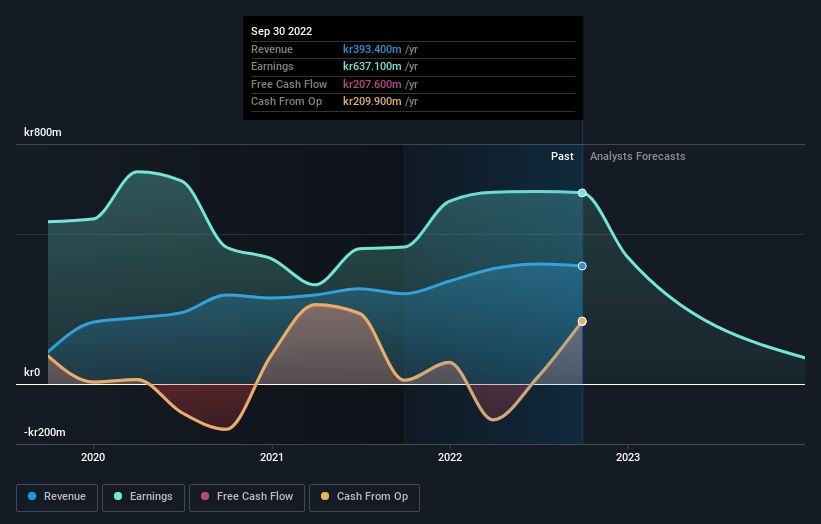
Task: Click the 2021 x-axis label
Action: point(272,458)
